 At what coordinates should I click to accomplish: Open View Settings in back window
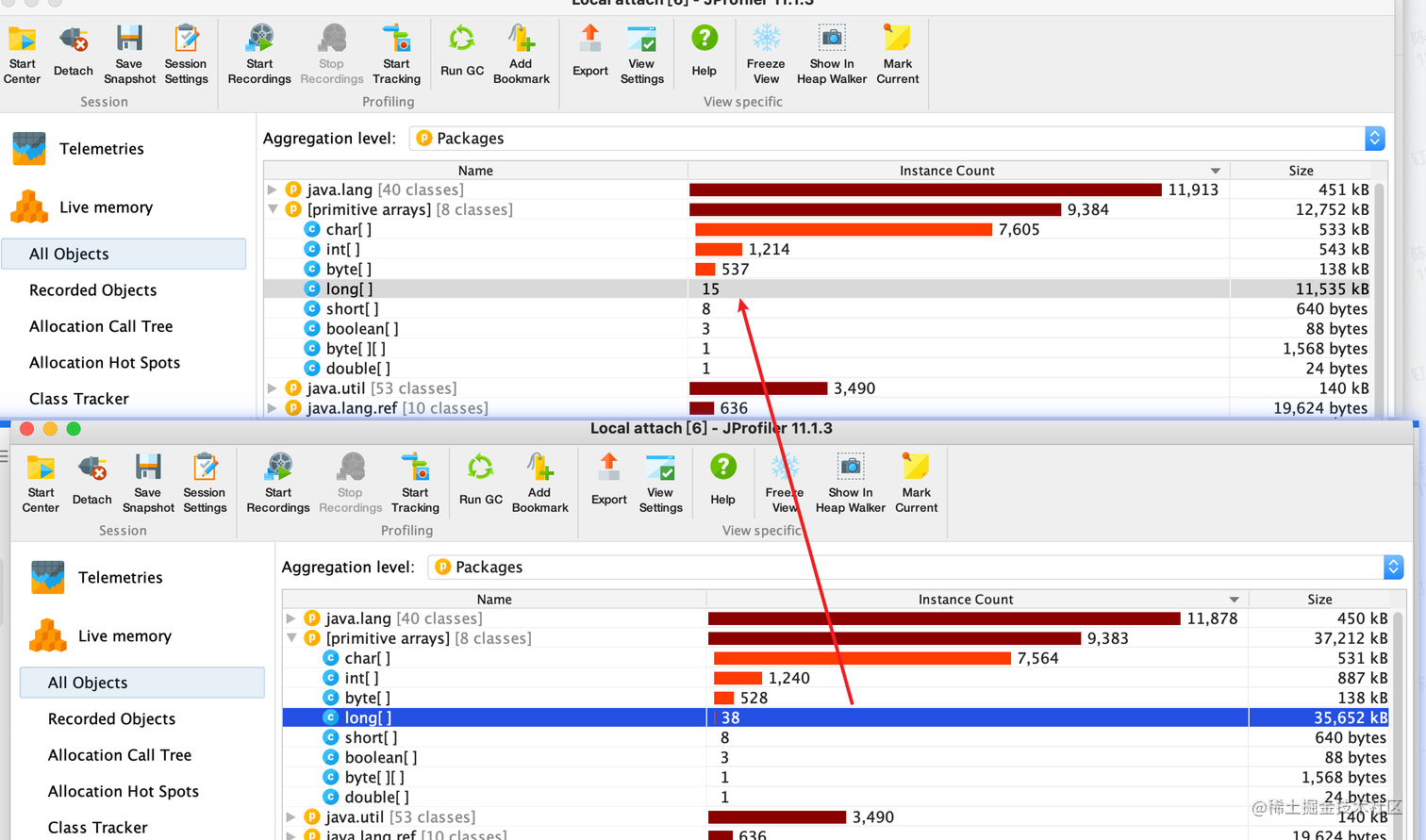pos(641,53)
